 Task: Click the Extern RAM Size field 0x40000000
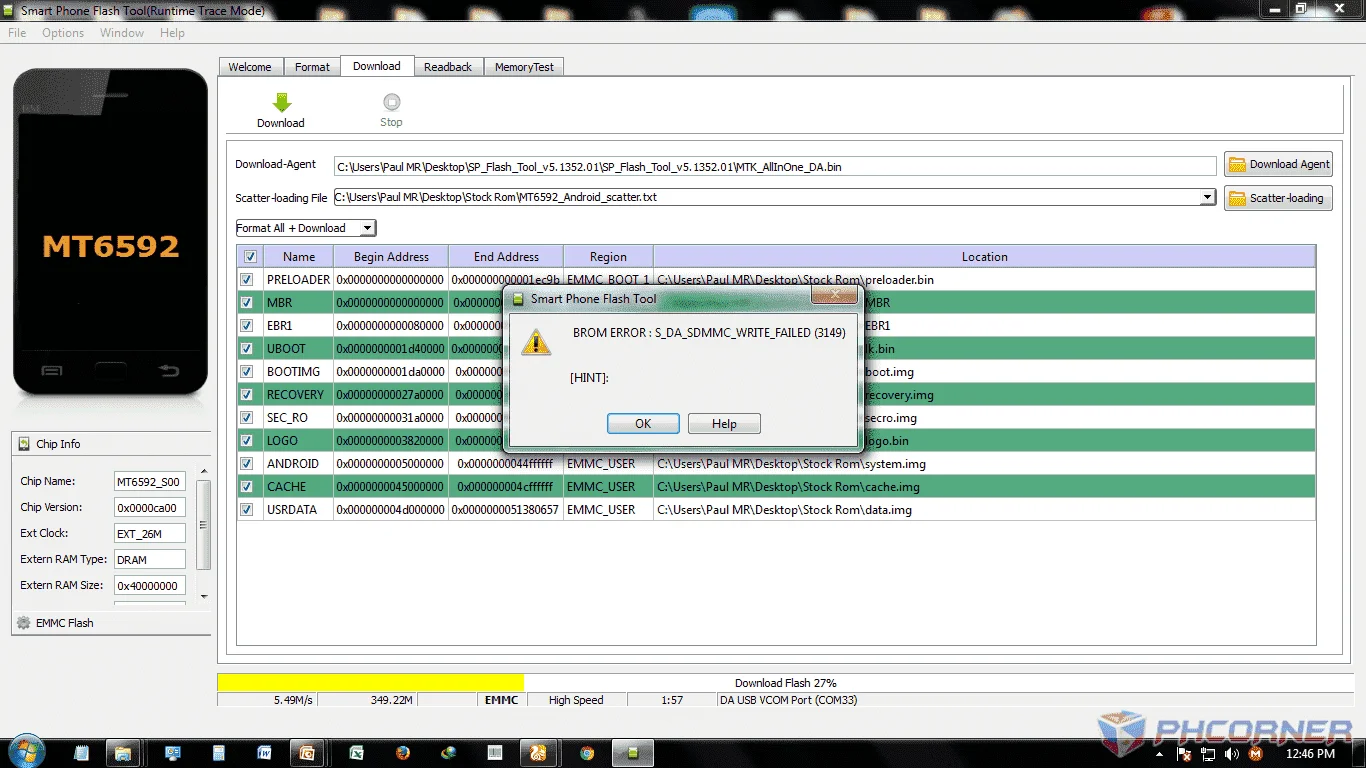click(x=150, y=585)
